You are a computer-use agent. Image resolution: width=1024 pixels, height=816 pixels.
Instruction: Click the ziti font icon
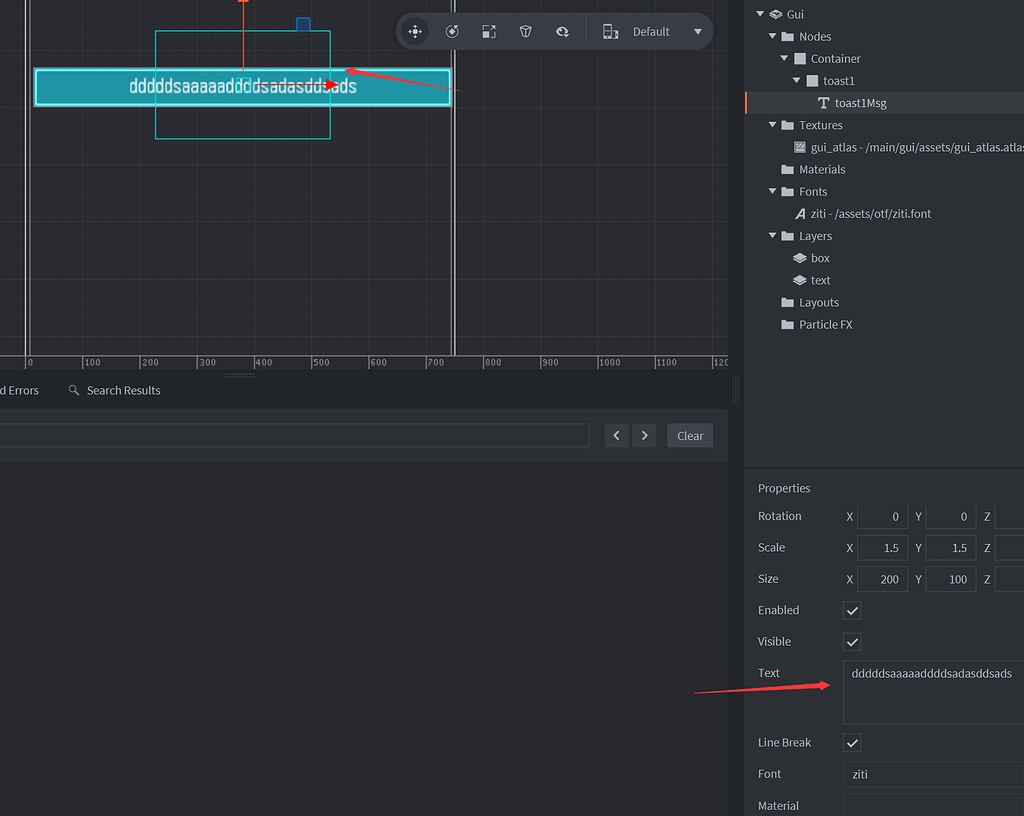tap(800, 213)
